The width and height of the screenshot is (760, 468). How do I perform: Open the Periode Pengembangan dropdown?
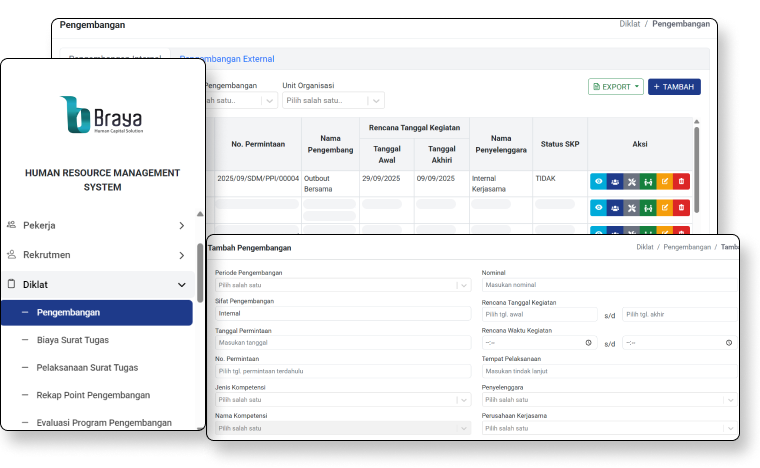point(343,285)
